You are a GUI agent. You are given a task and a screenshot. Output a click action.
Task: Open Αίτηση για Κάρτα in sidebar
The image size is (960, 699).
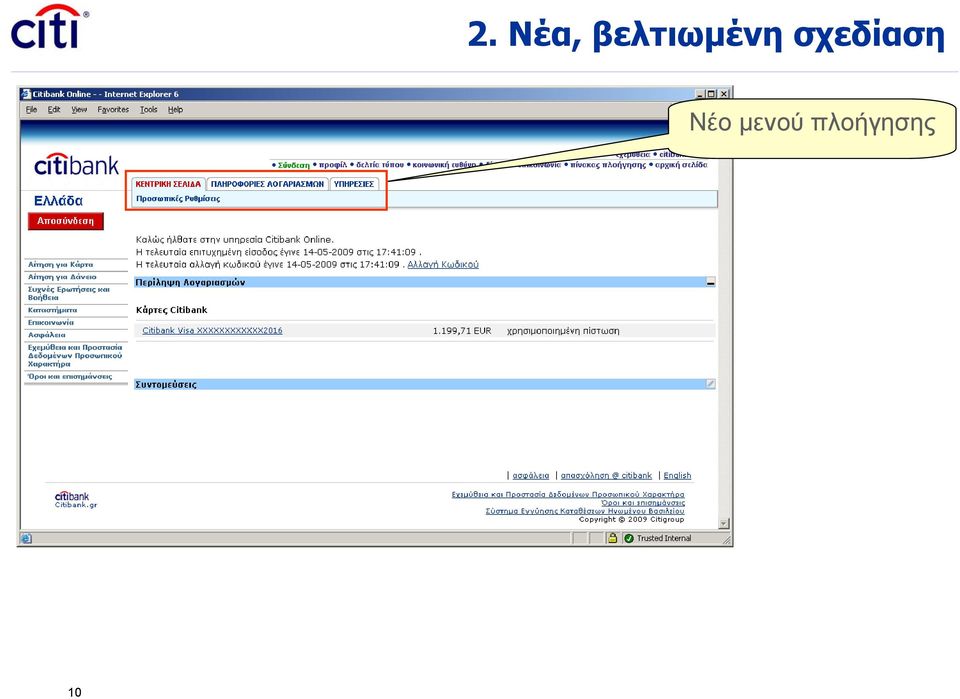tap(61, 264)
